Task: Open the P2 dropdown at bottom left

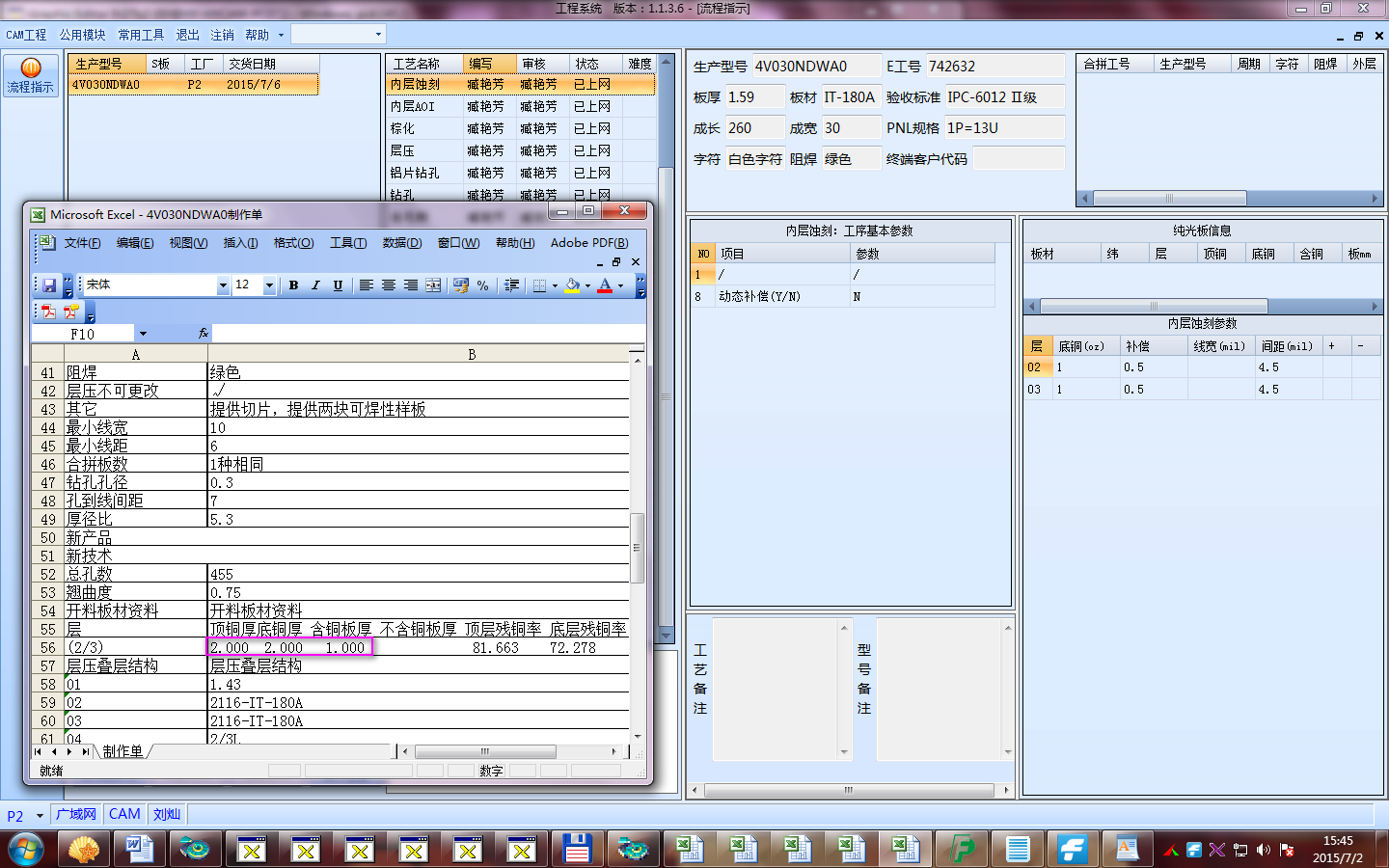Action: (x=40, y=816)
